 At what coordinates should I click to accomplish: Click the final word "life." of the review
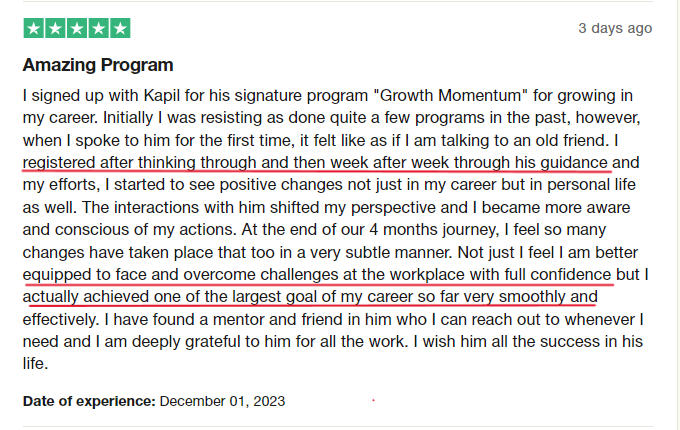pyautogui.click(x=35, y=364)
